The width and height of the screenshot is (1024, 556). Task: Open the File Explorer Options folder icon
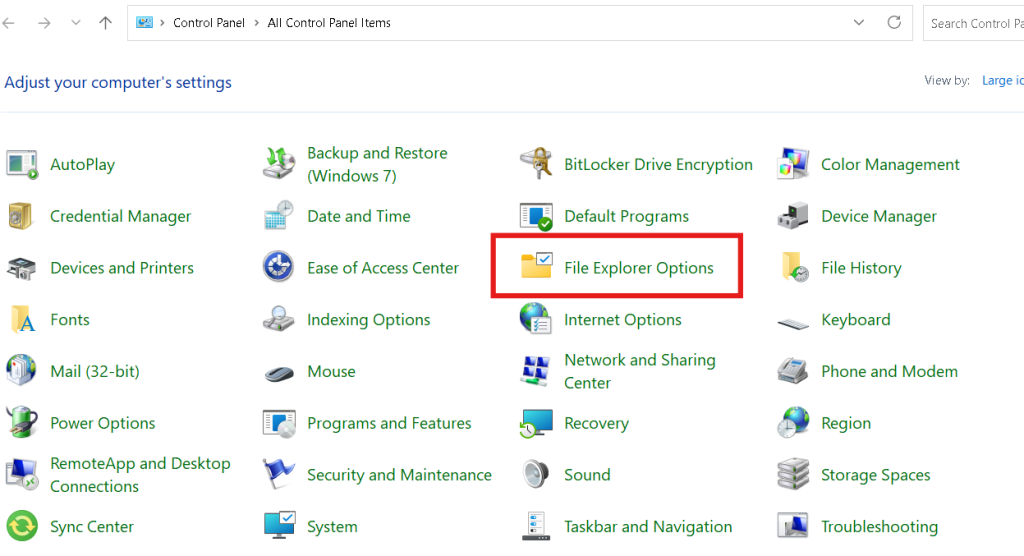point(537,267)
